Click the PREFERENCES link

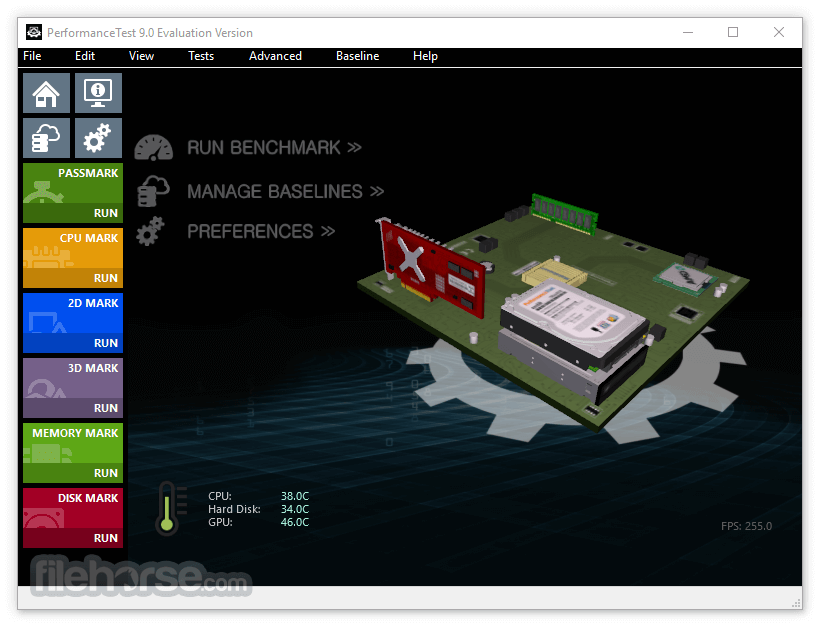coord(261,231)
